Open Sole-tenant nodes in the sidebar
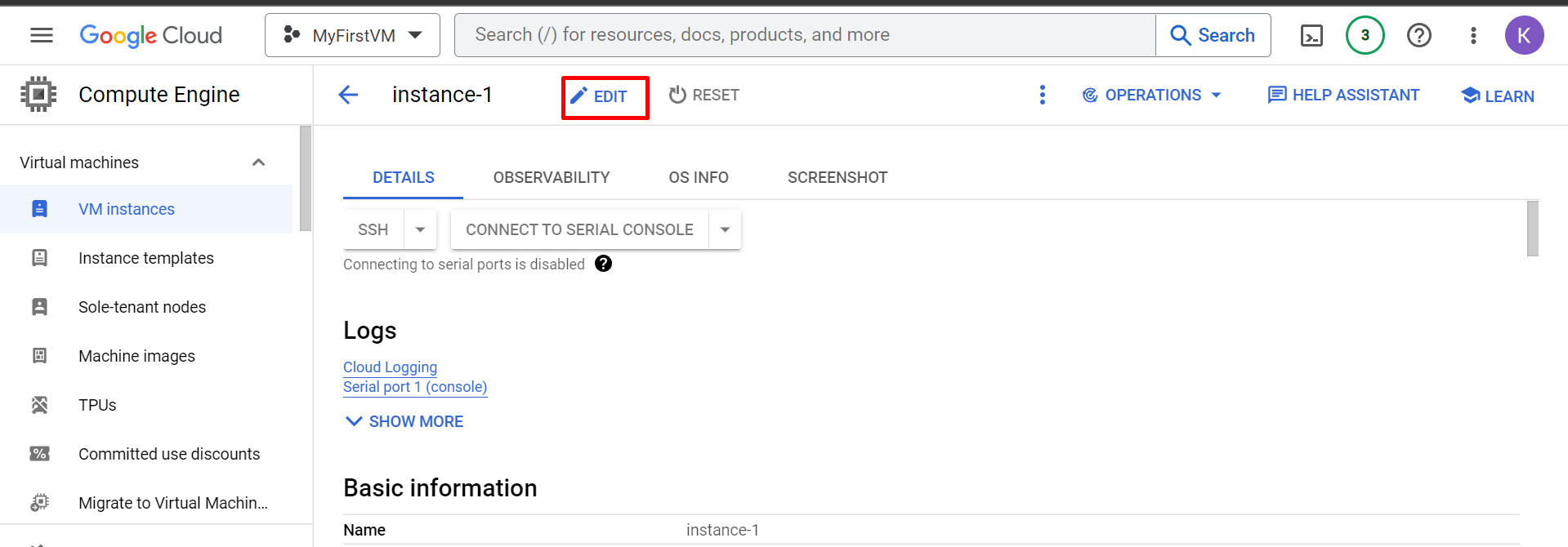This screenshot has width=1568, height=547. 146,307
